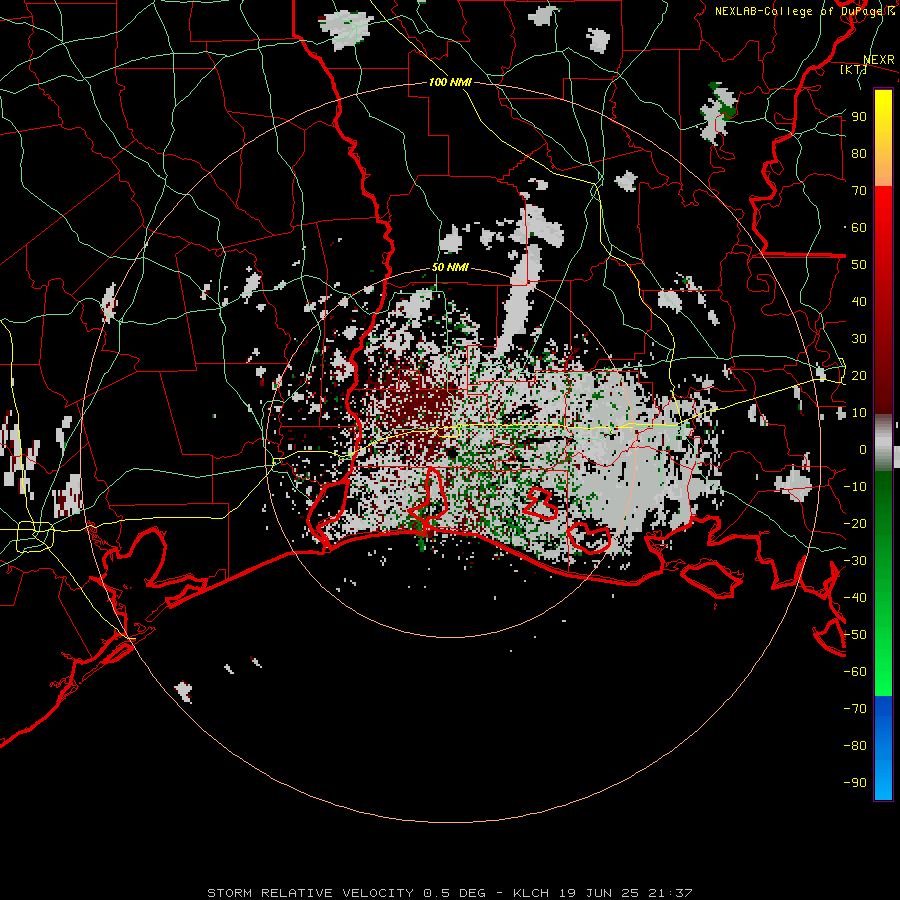Screen dimensions: 900x900
Task: Click the 100 NMI range ring label
Action: point(450,82)
